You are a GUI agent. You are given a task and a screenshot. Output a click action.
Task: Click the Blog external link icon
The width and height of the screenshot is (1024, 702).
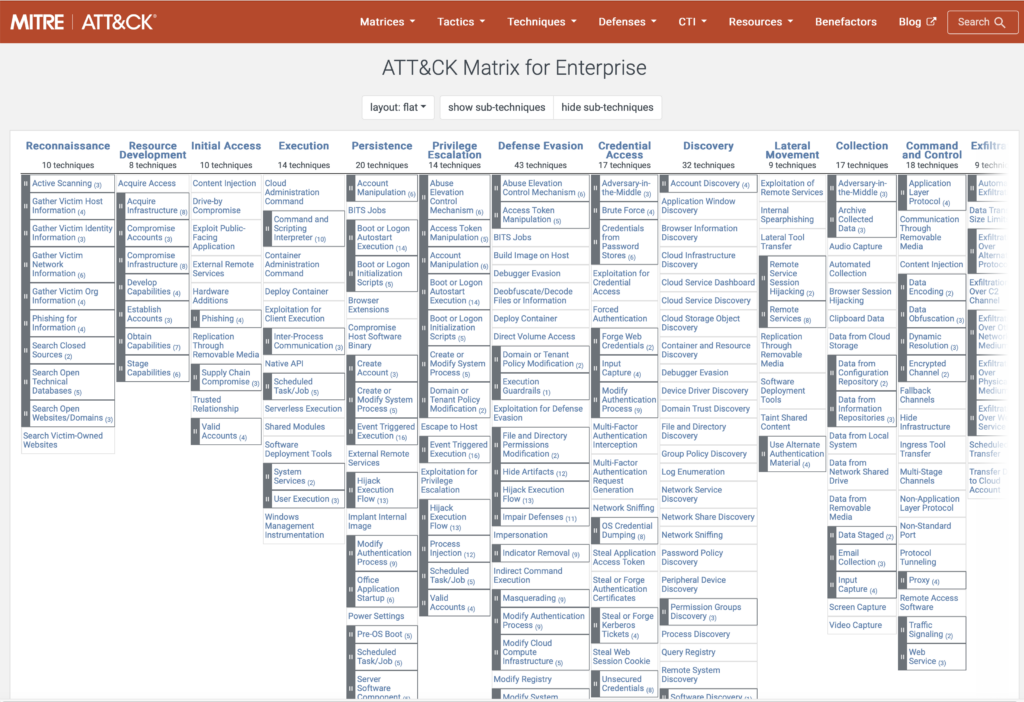pyautogui.click(x=932, y=21)
